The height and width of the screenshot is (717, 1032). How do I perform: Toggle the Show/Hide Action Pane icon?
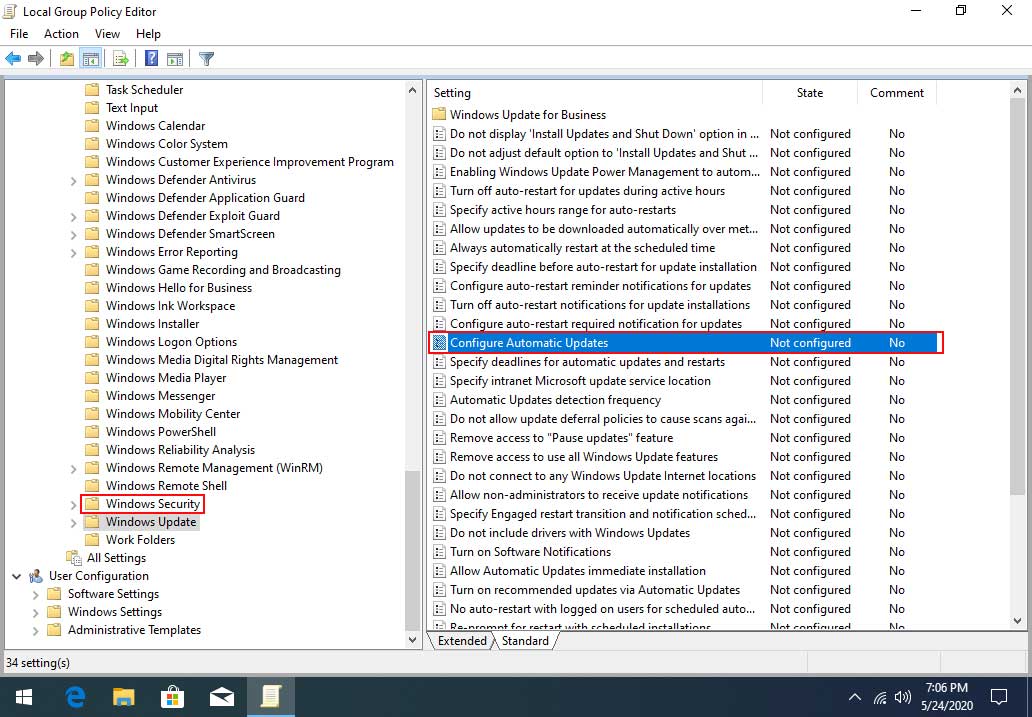(x=174, y=59)
